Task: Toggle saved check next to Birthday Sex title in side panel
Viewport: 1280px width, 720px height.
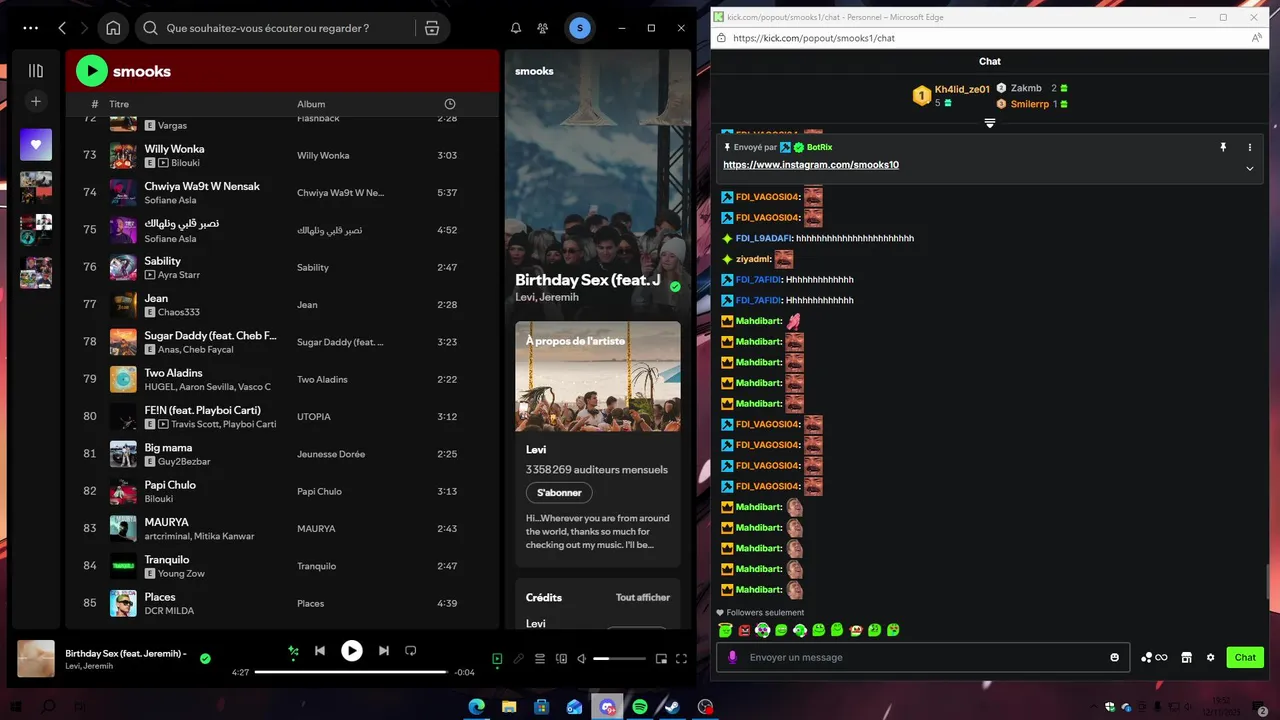Action: [675, 287]
